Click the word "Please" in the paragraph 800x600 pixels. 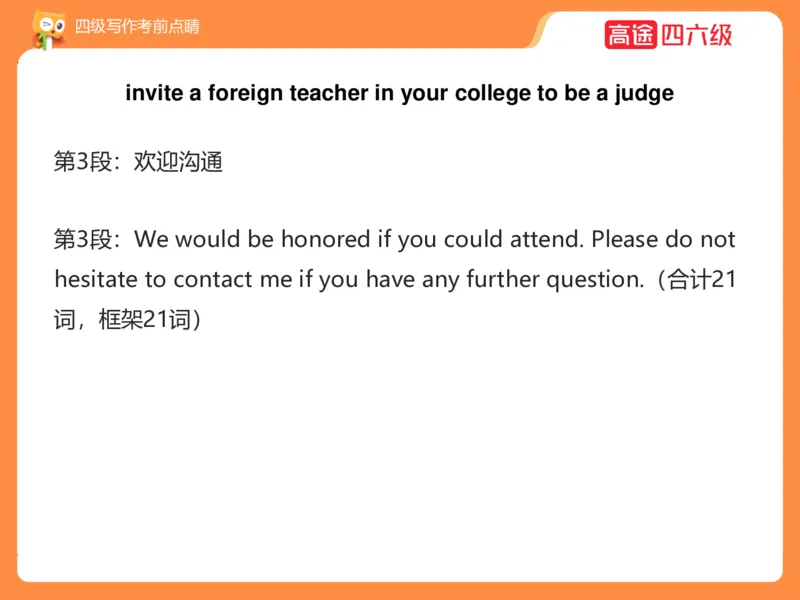[x=625, y=240]
